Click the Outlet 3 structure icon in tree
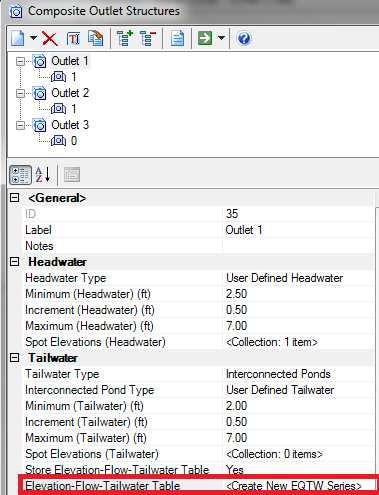 pos(40,125)
